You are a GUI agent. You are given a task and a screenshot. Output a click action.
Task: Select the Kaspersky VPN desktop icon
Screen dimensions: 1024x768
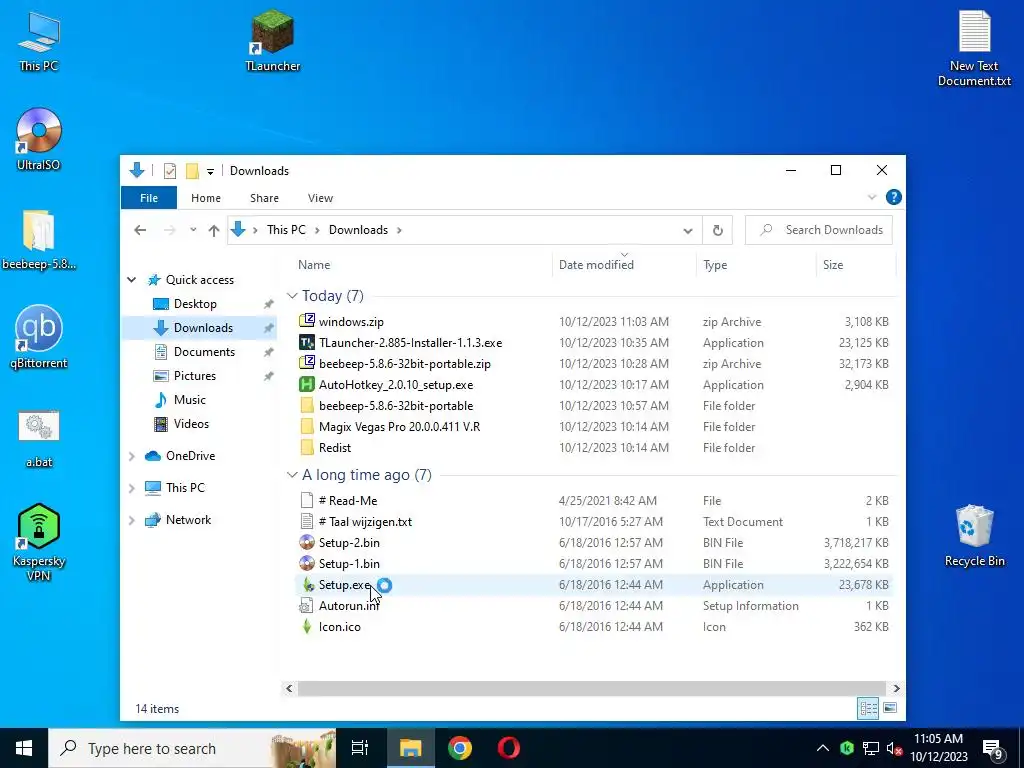click(39, 542)
